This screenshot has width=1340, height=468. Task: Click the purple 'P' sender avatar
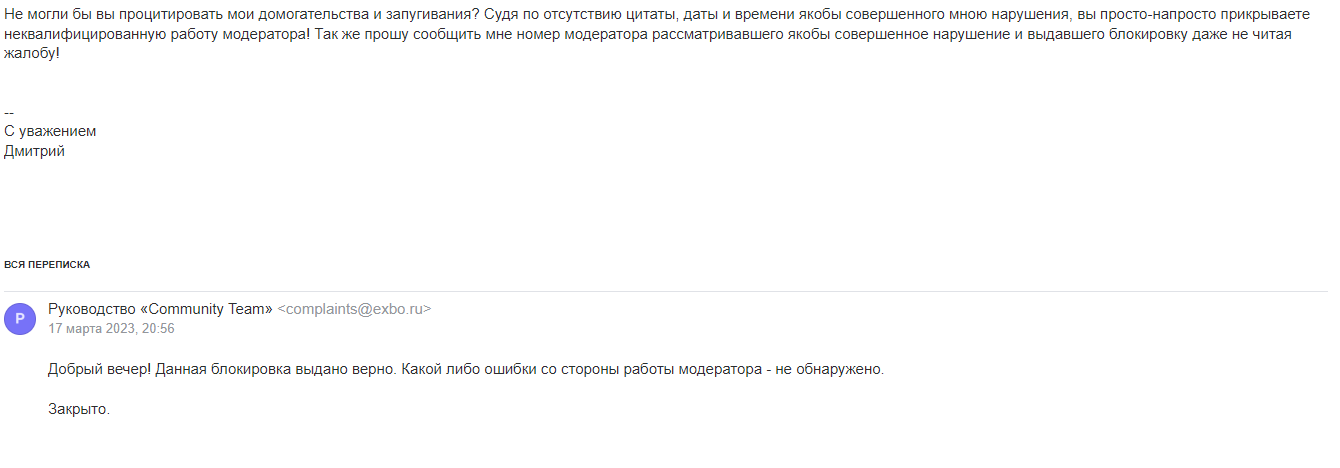[x=20, y=319]
